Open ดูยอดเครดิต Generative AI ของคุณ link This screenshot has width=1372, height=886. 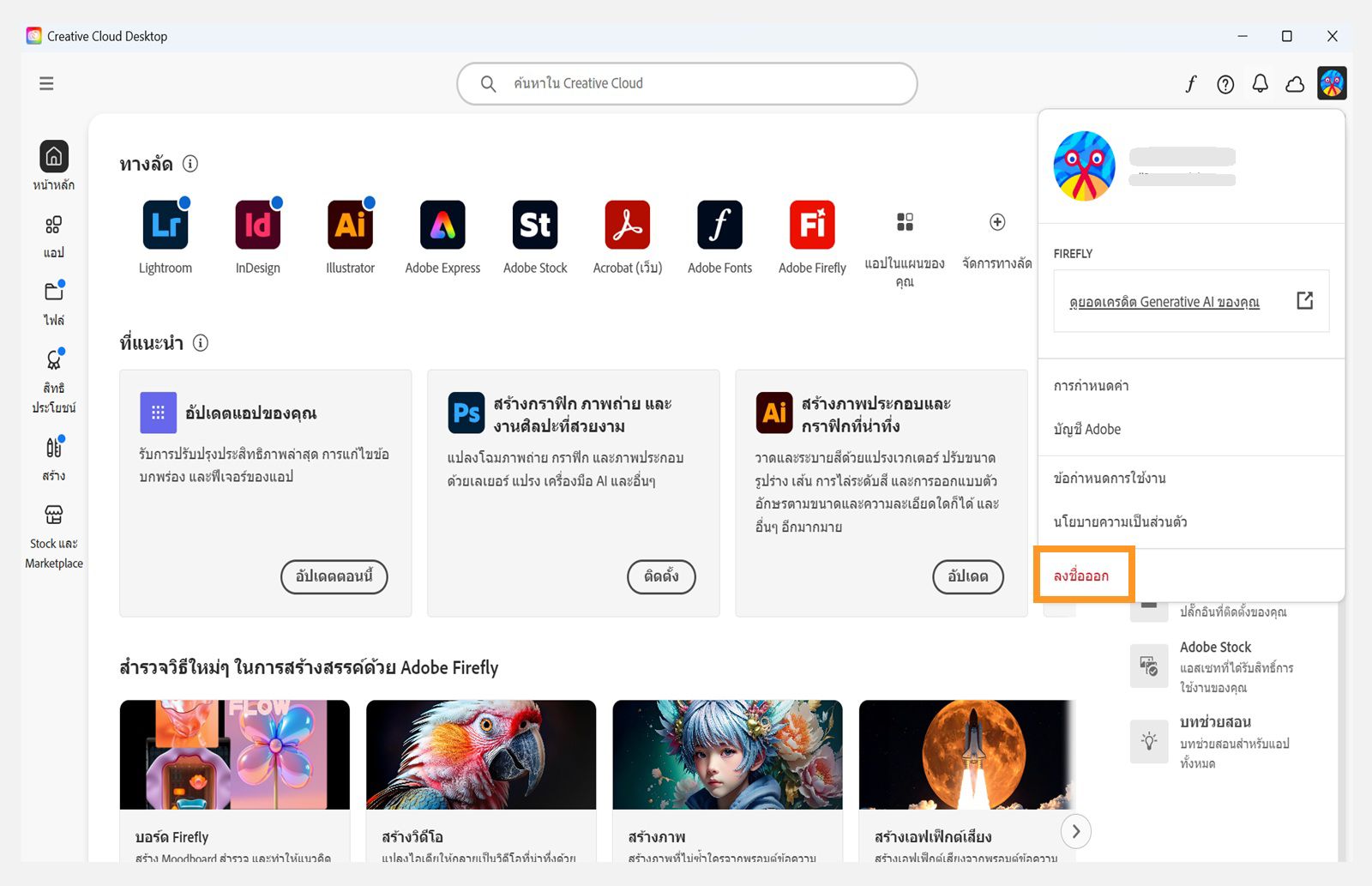(x=1164, y=302)
